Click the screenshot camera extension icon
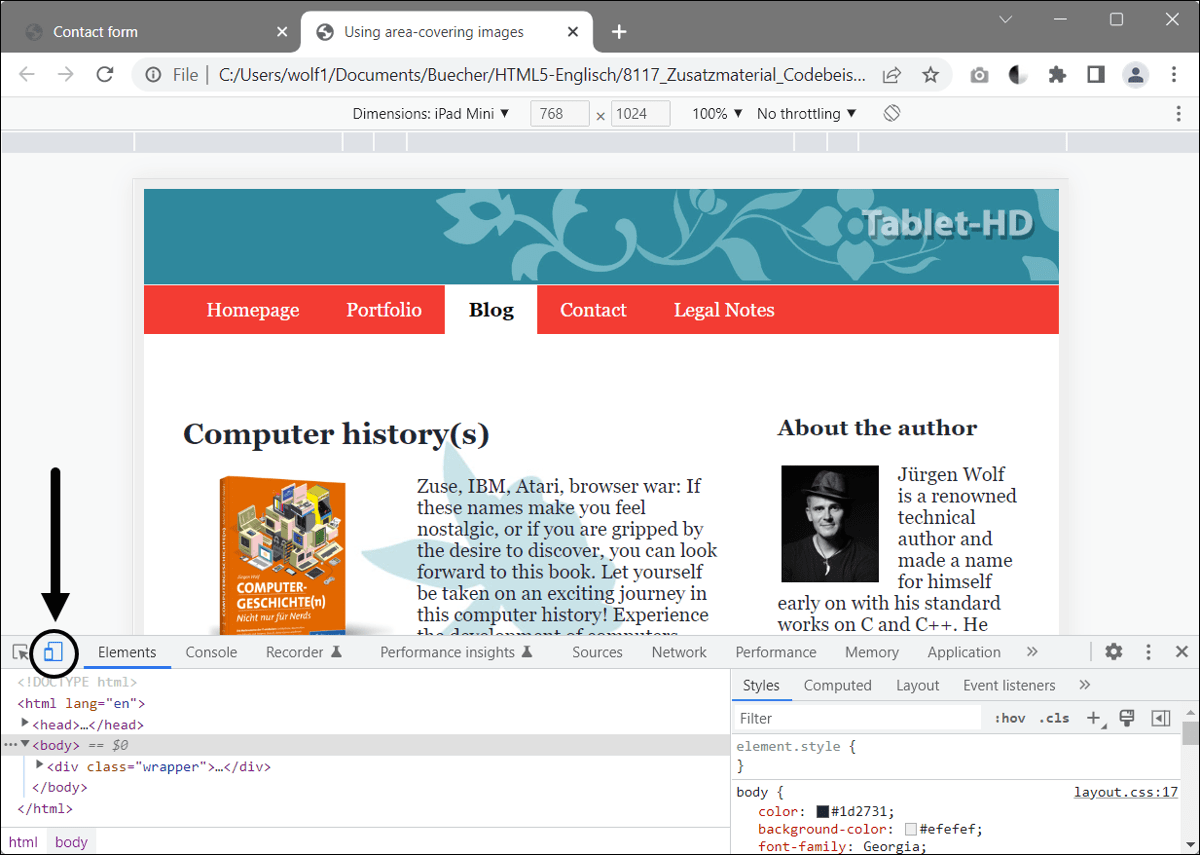Screen dimensions: 1200x855 [978, 74]
